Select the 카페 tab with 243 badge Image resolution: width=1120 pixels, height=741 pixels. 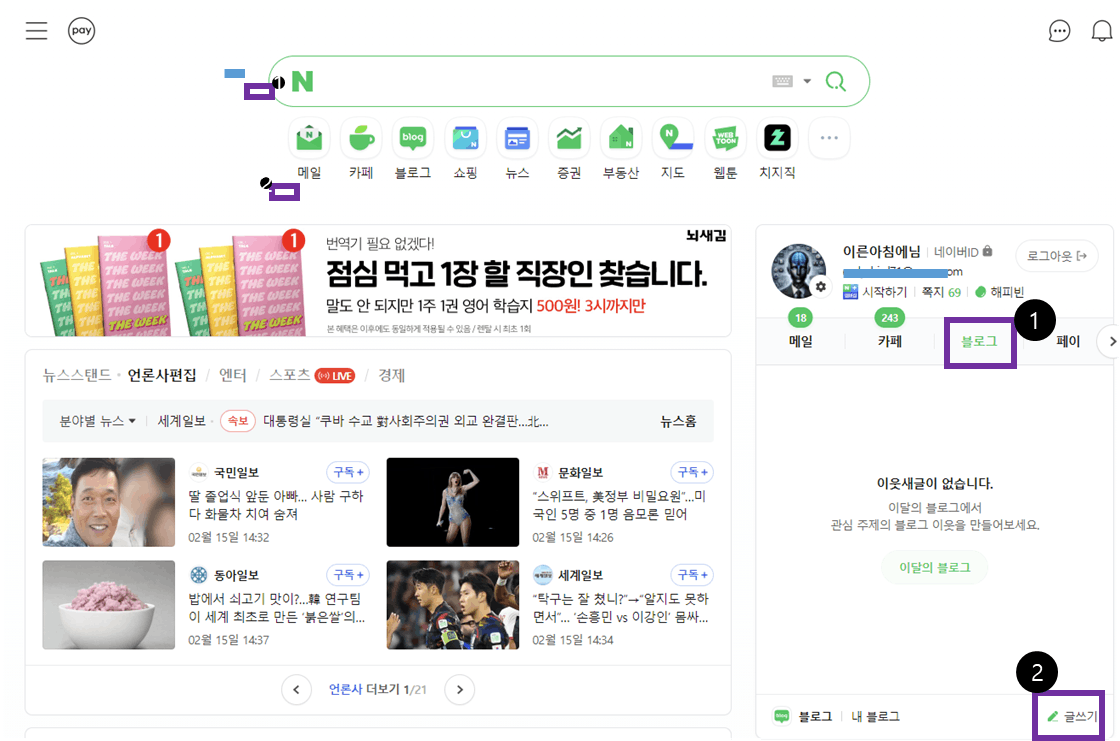tap(889, 341)
